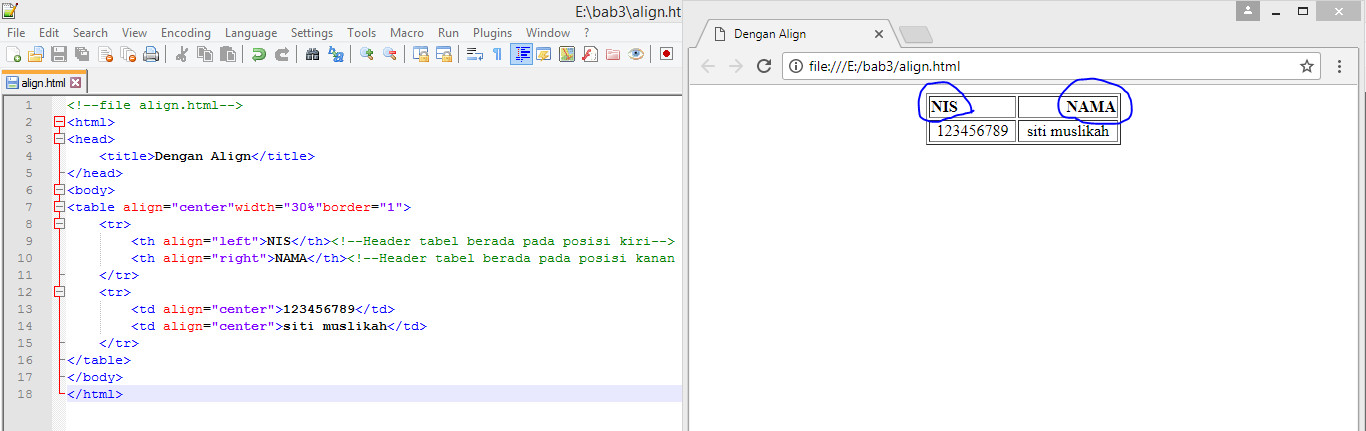Toggle synchronize horizontal scrolling

tap(444, 54)
